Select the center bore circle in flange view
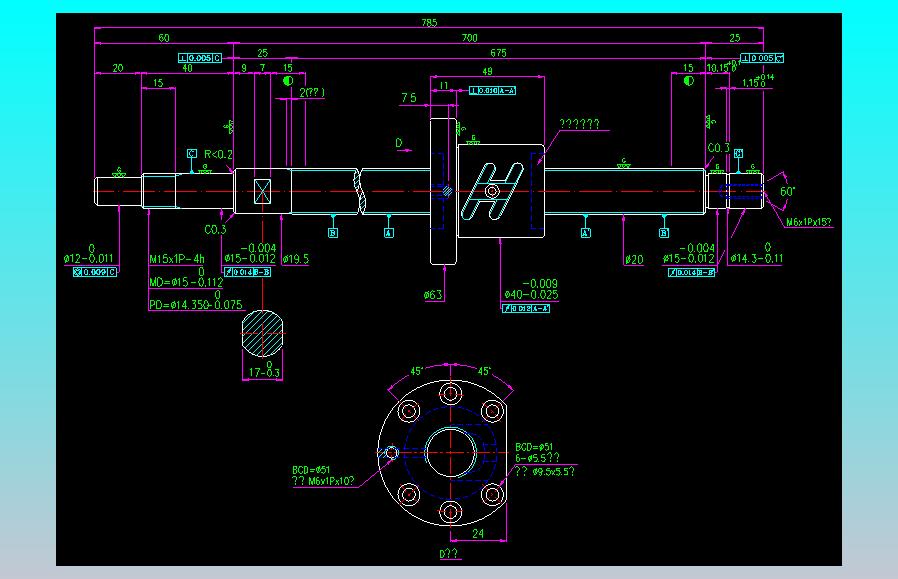Viewport: 898px width, 579px height. coord(451,452)
